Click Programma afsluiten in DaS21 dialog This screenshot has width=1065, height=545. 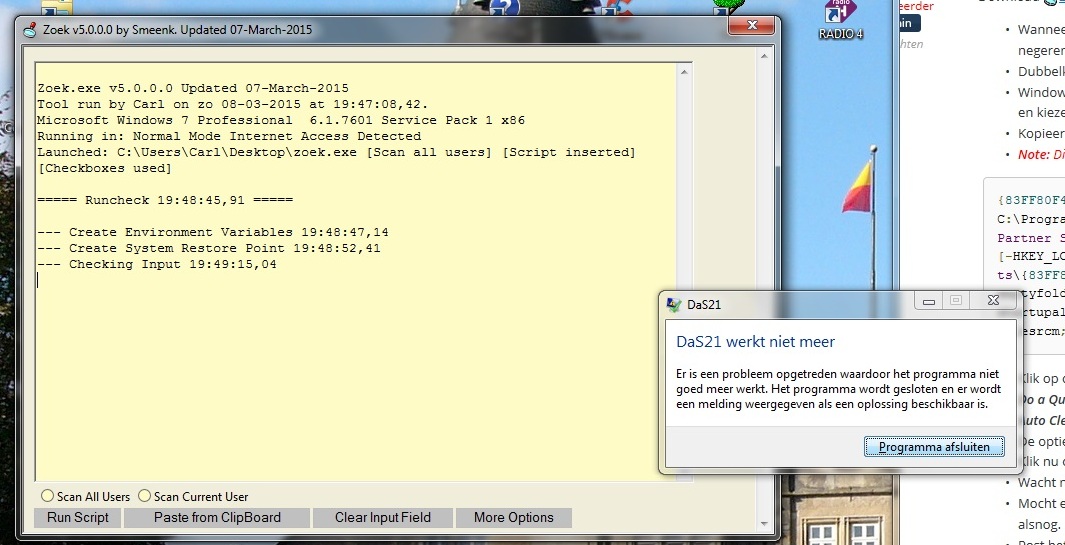(x=934, y=446)
